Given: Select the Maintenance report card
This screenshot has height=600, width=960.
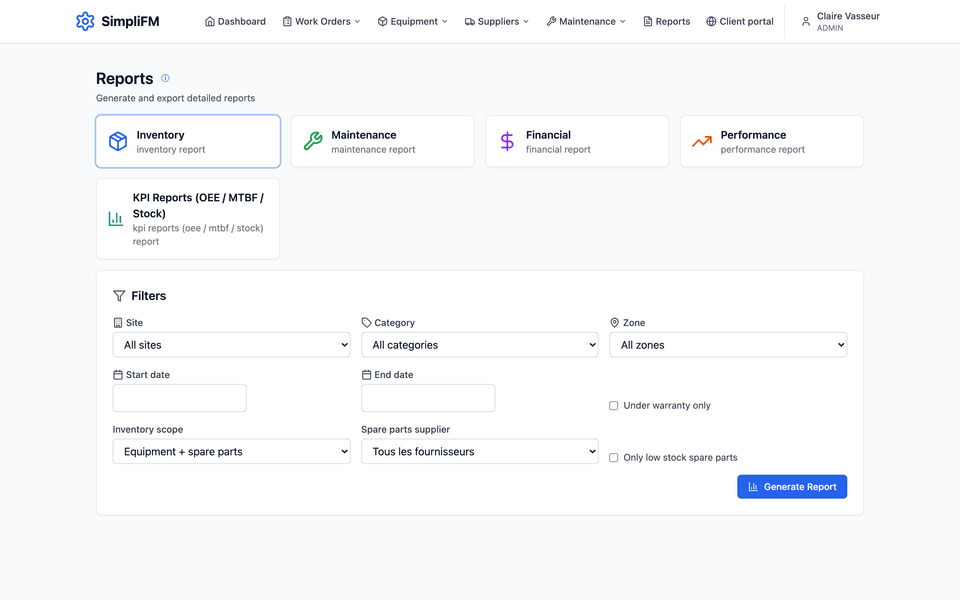Looking at the screenshot, I should pyautogui.click(x=383, y=141).
